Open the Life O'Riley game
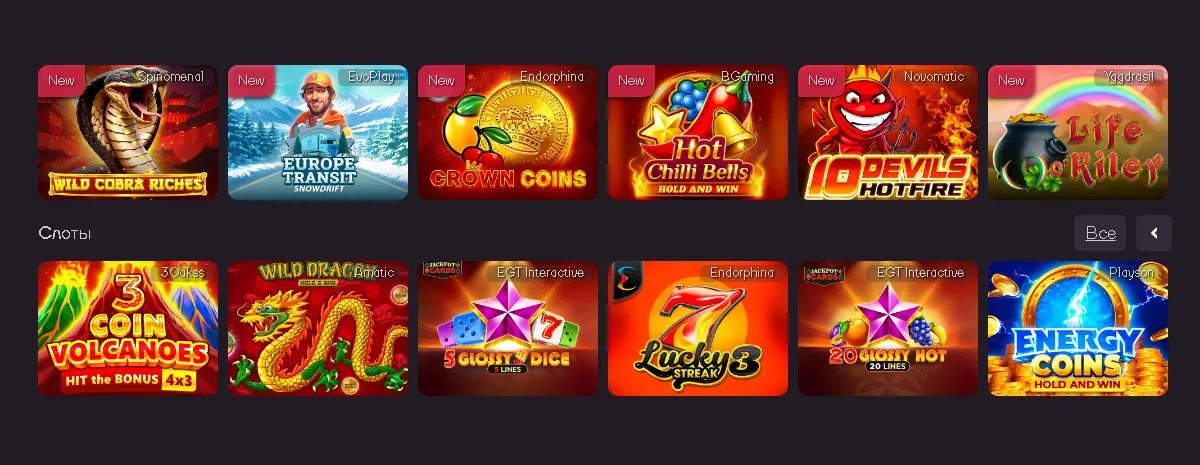 [x=1078, y=133]
